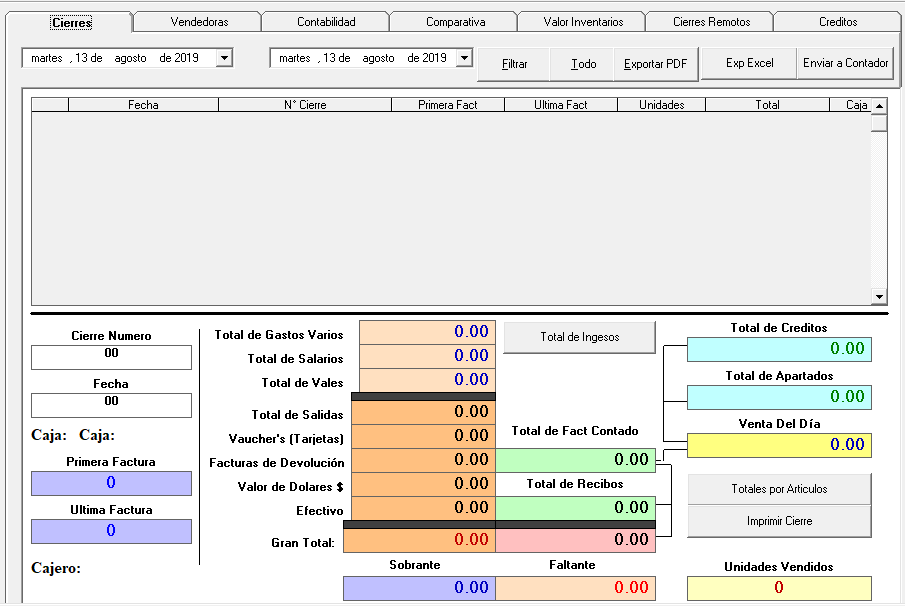Expand the start date picker dropdown

click(x=224, y=58)
